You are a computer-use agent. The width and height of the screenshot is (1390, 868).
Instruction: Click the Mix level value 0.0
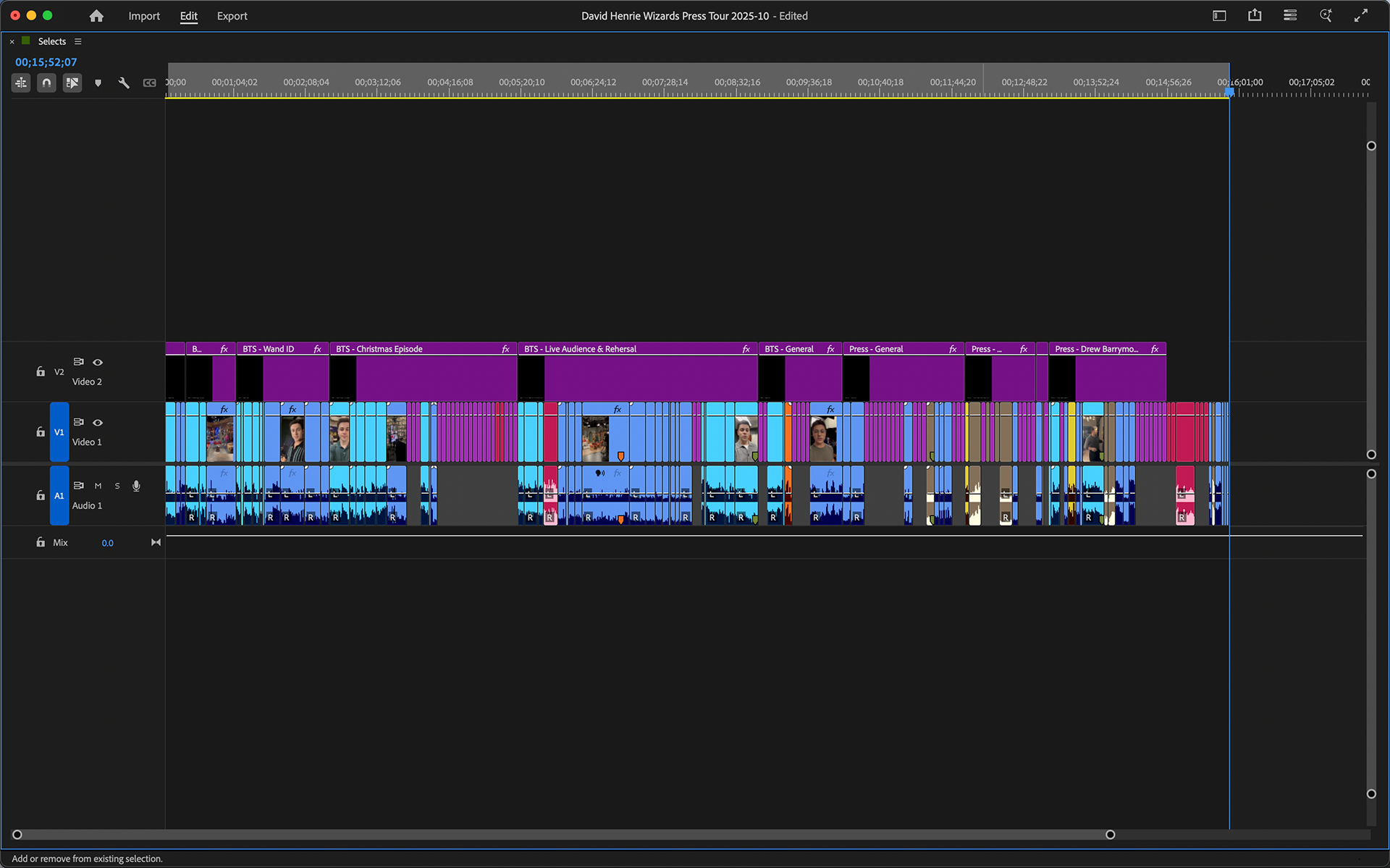click(107, 542)
